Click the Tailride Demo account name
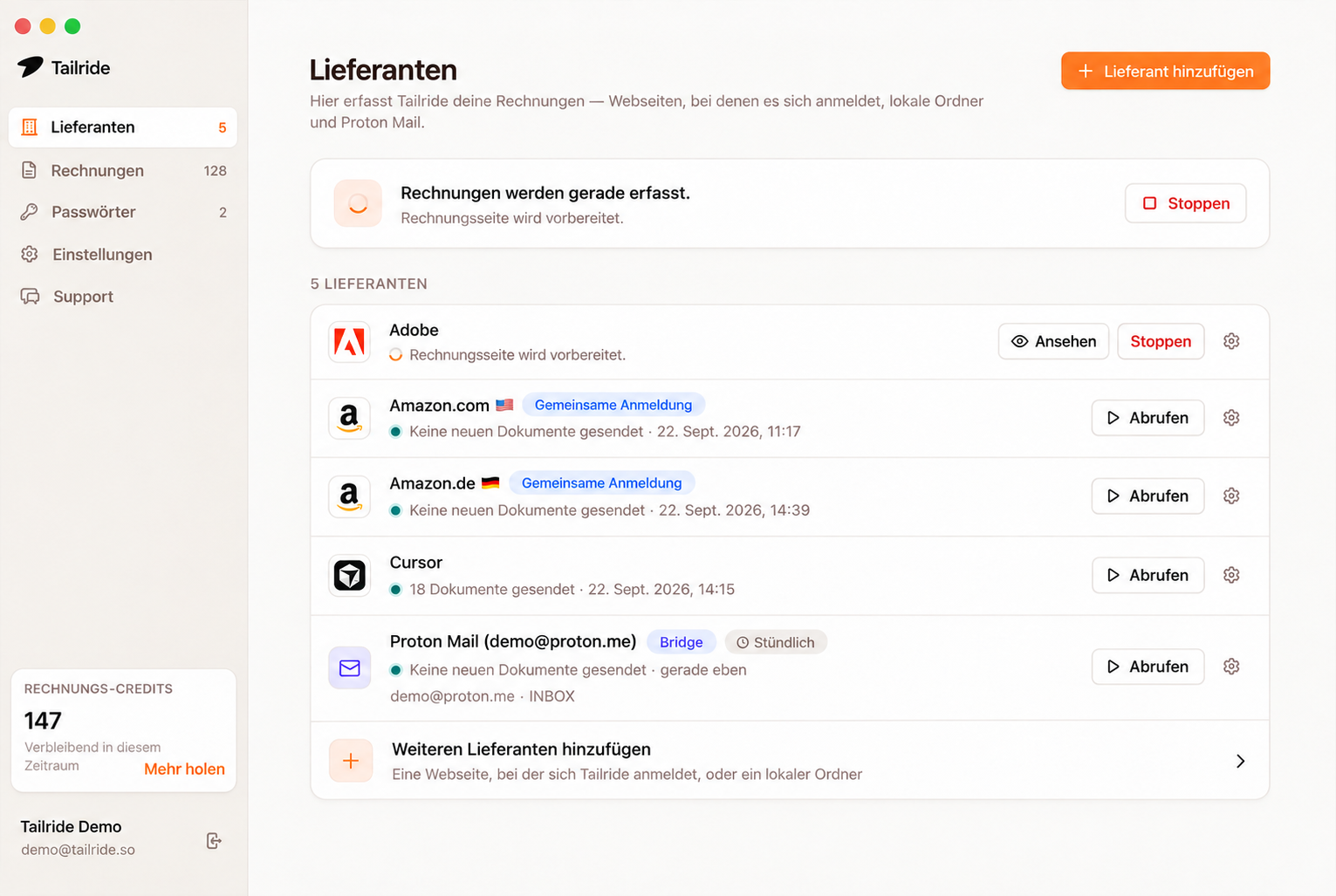The image size is (1336, 896). (72, 826)
